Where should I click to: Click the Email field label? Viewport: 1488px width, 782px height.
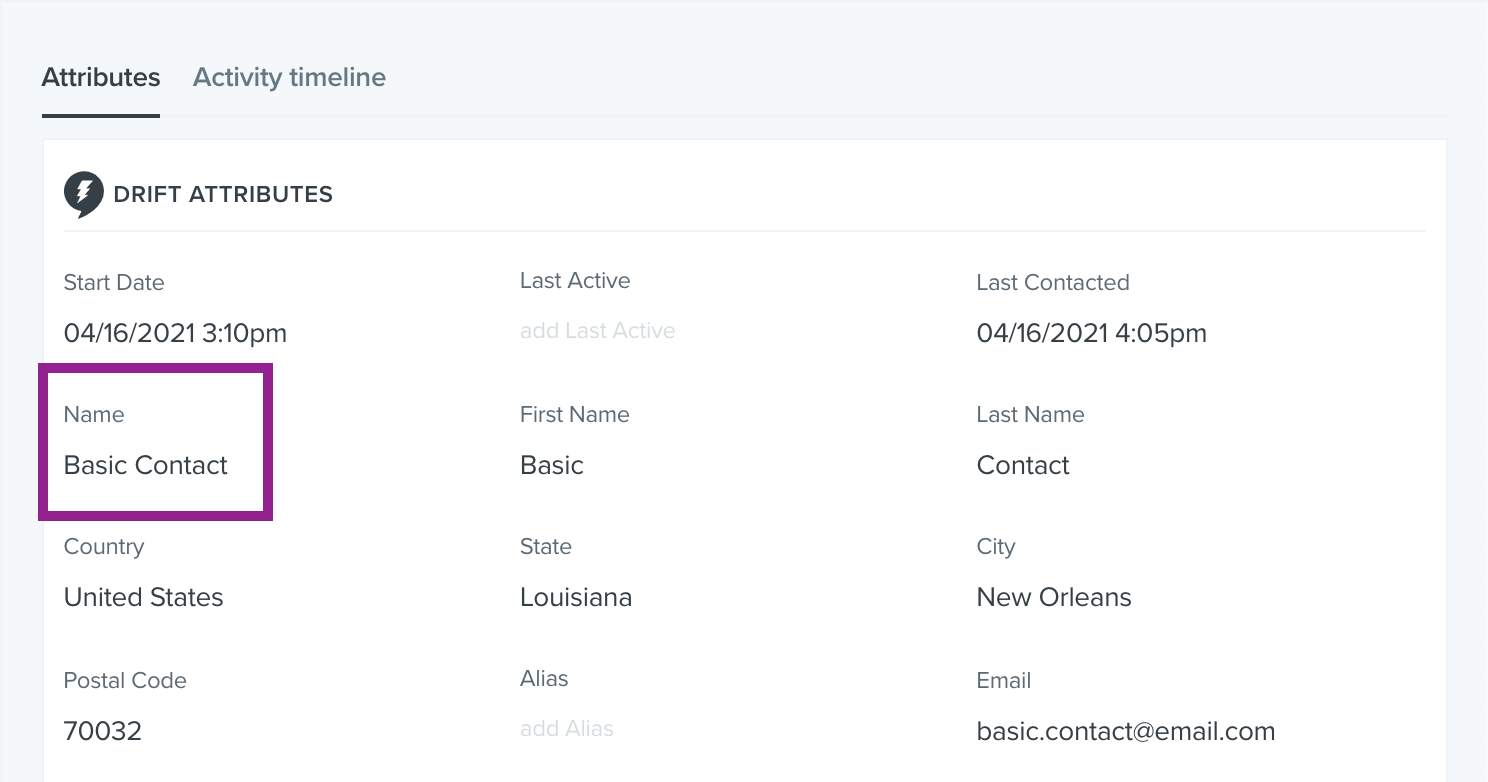tap(1004, 680)
